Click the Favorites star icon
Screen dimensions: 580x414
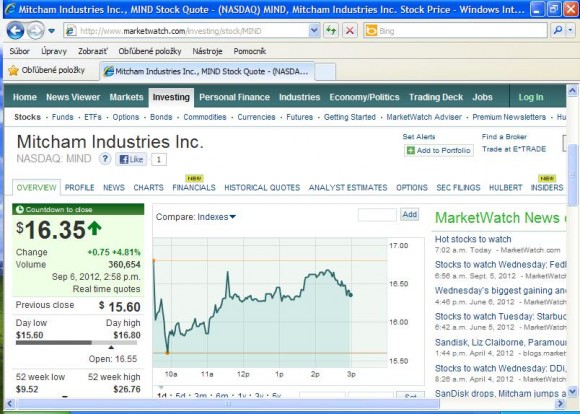click(13, 70)
